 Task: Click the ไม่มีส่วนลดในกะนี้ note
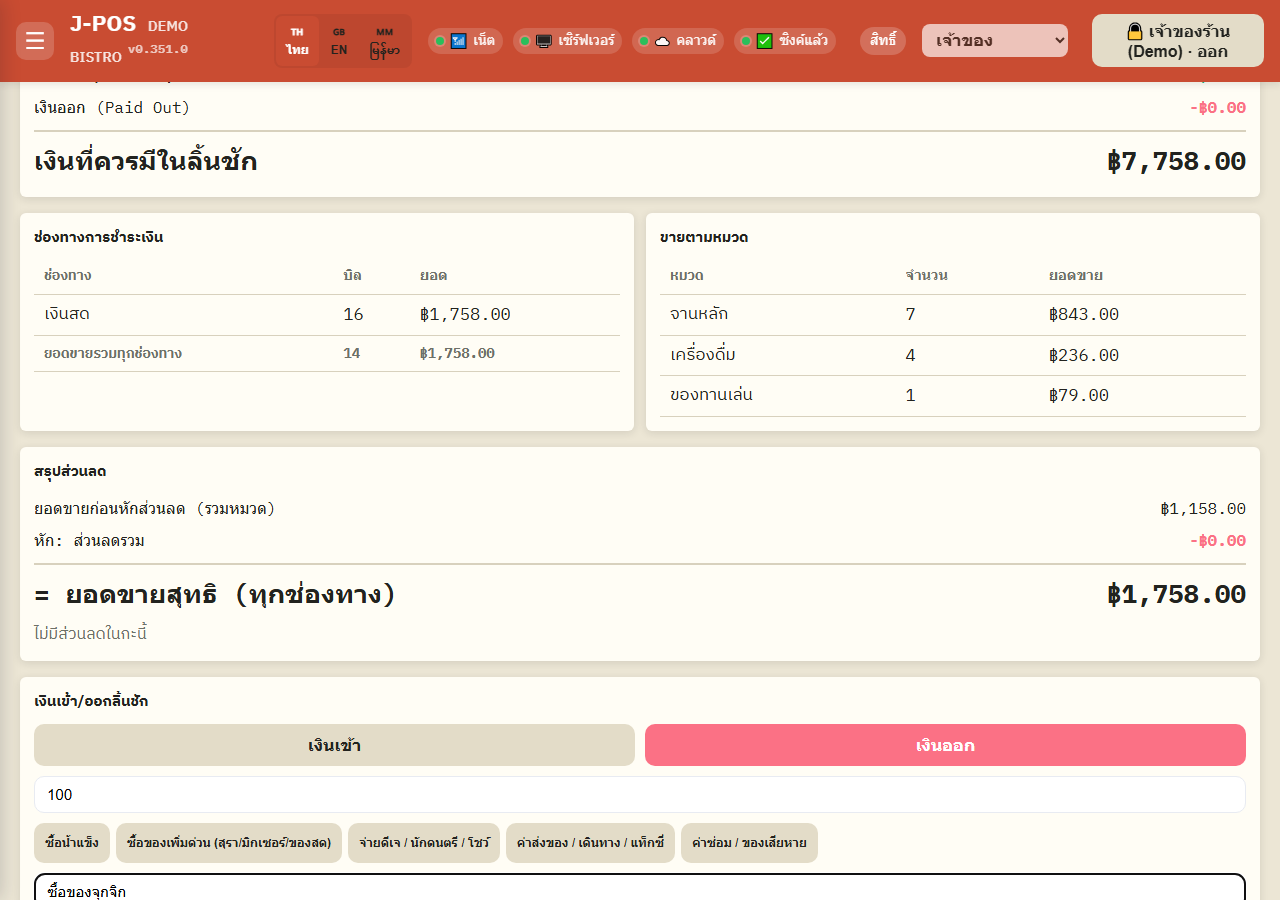tap(91, 634)
